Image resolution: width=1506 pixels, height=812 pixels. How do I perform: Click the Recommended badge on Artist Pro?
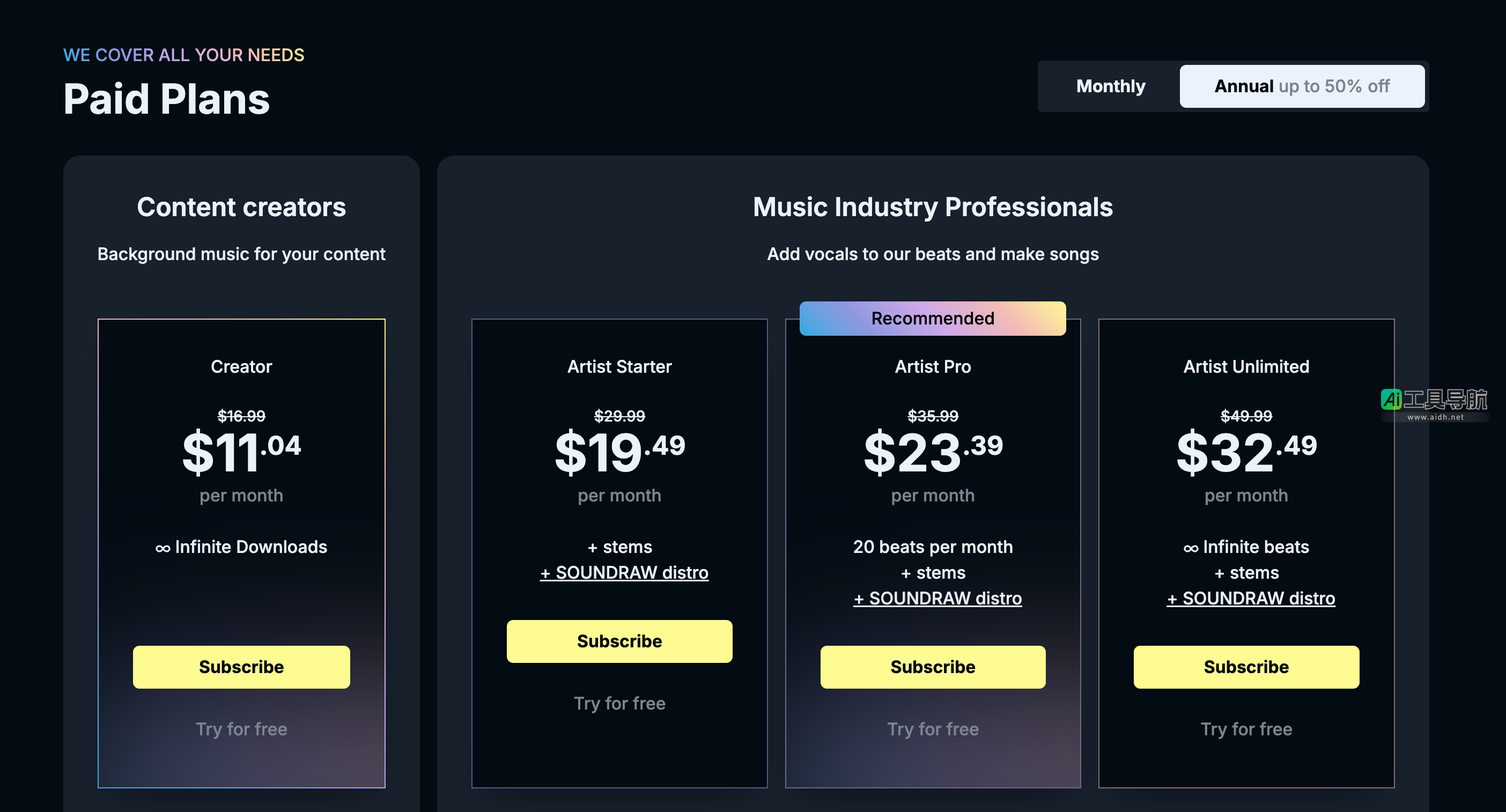click(x=933, y=319)
